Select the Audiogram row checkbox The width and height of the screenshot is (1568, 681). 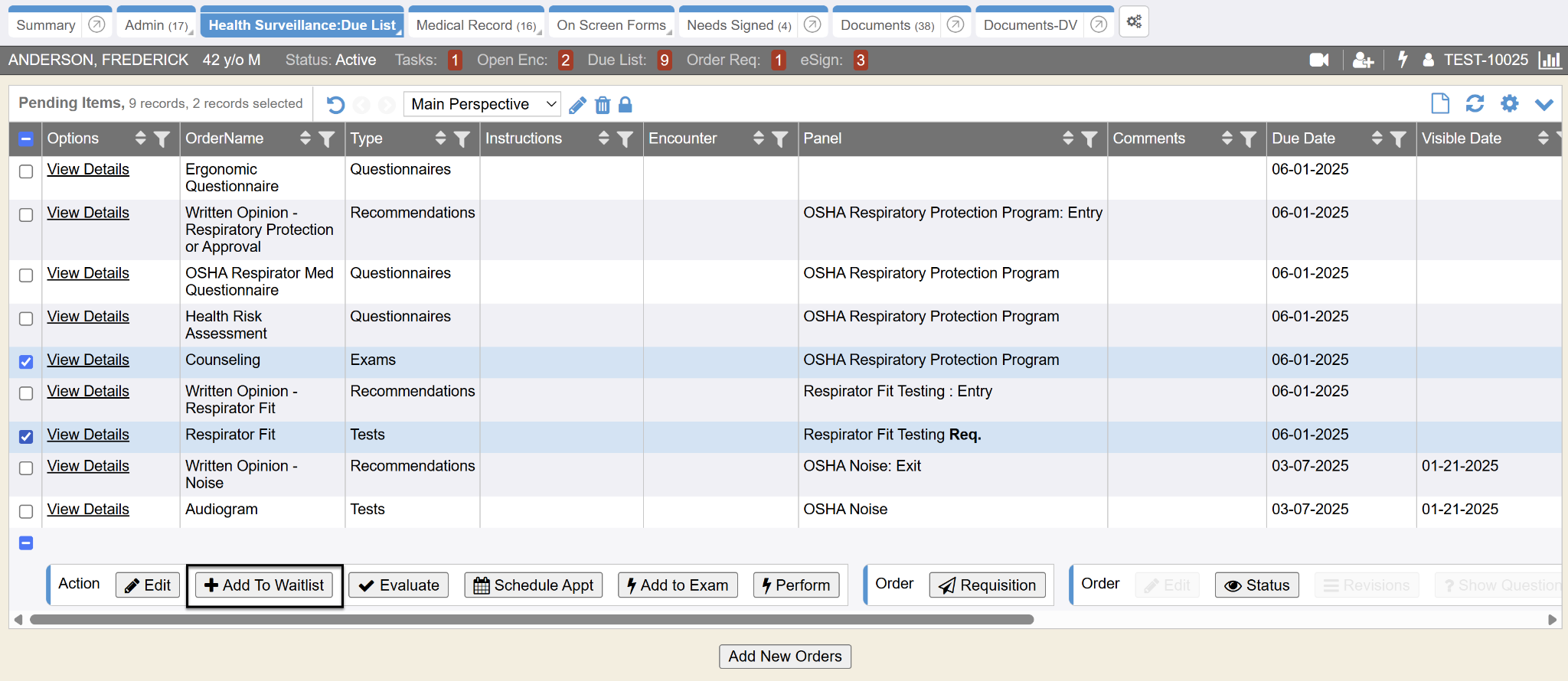pos(26,511)
